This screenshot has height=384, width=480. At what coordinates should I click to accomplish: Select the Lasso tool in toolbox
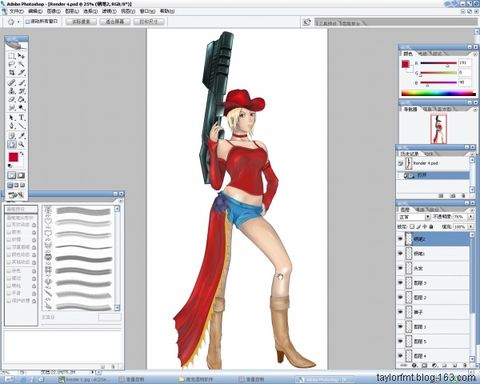(12, 64)
